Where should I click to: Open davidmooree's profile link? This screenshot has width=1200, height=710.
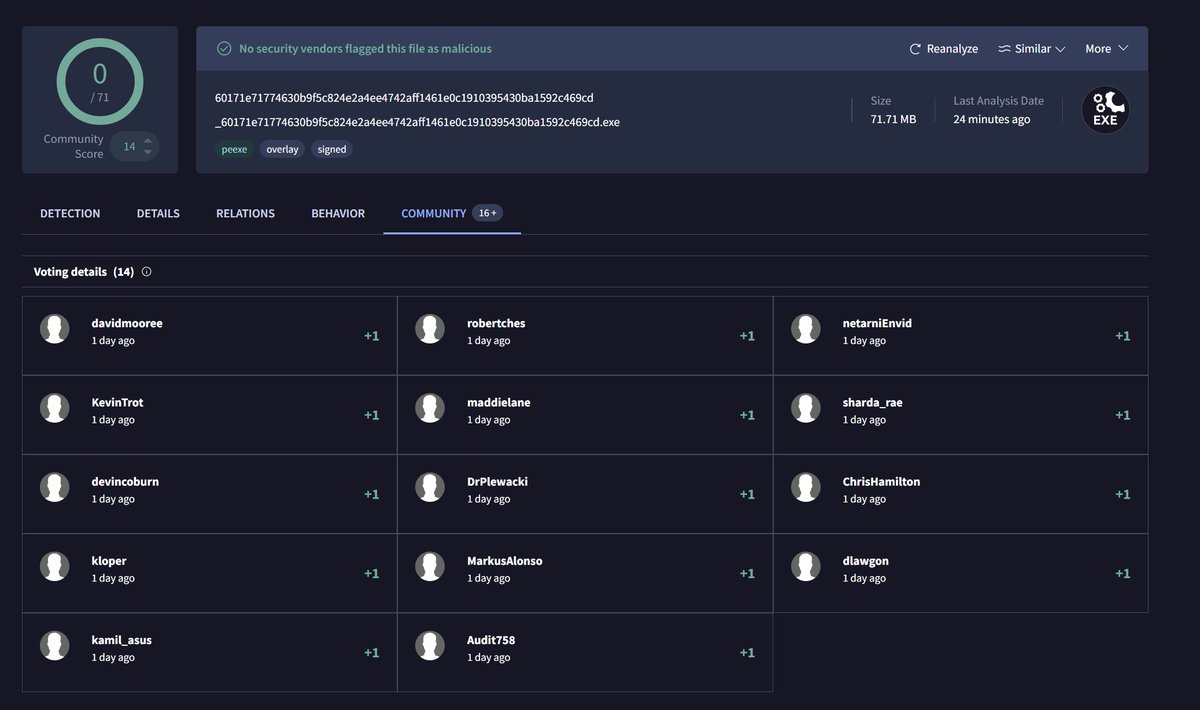click(127, 323)
